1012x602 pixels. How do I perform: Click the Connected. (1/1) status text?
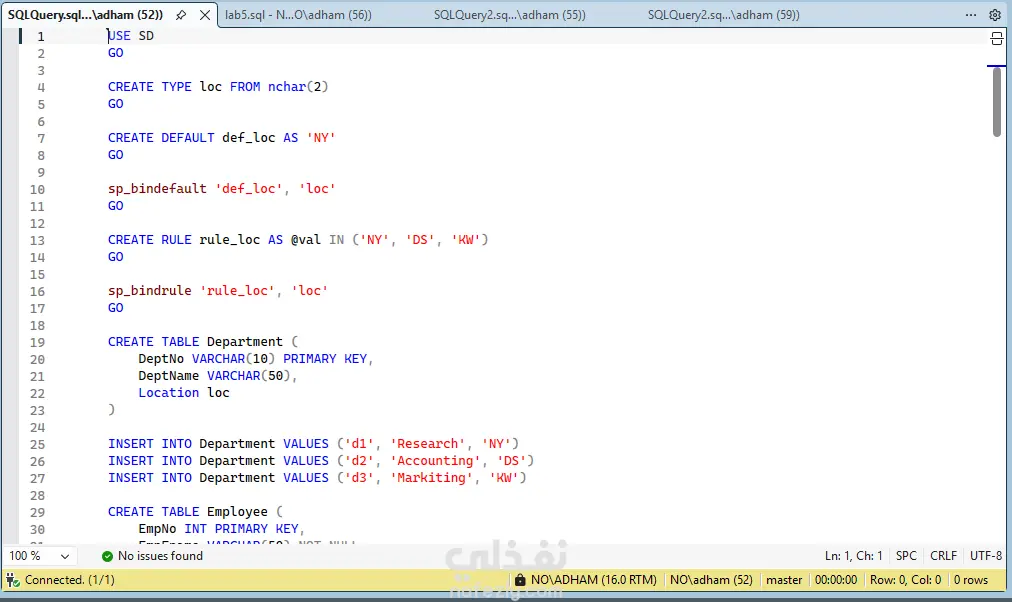[x=70, y=580]
